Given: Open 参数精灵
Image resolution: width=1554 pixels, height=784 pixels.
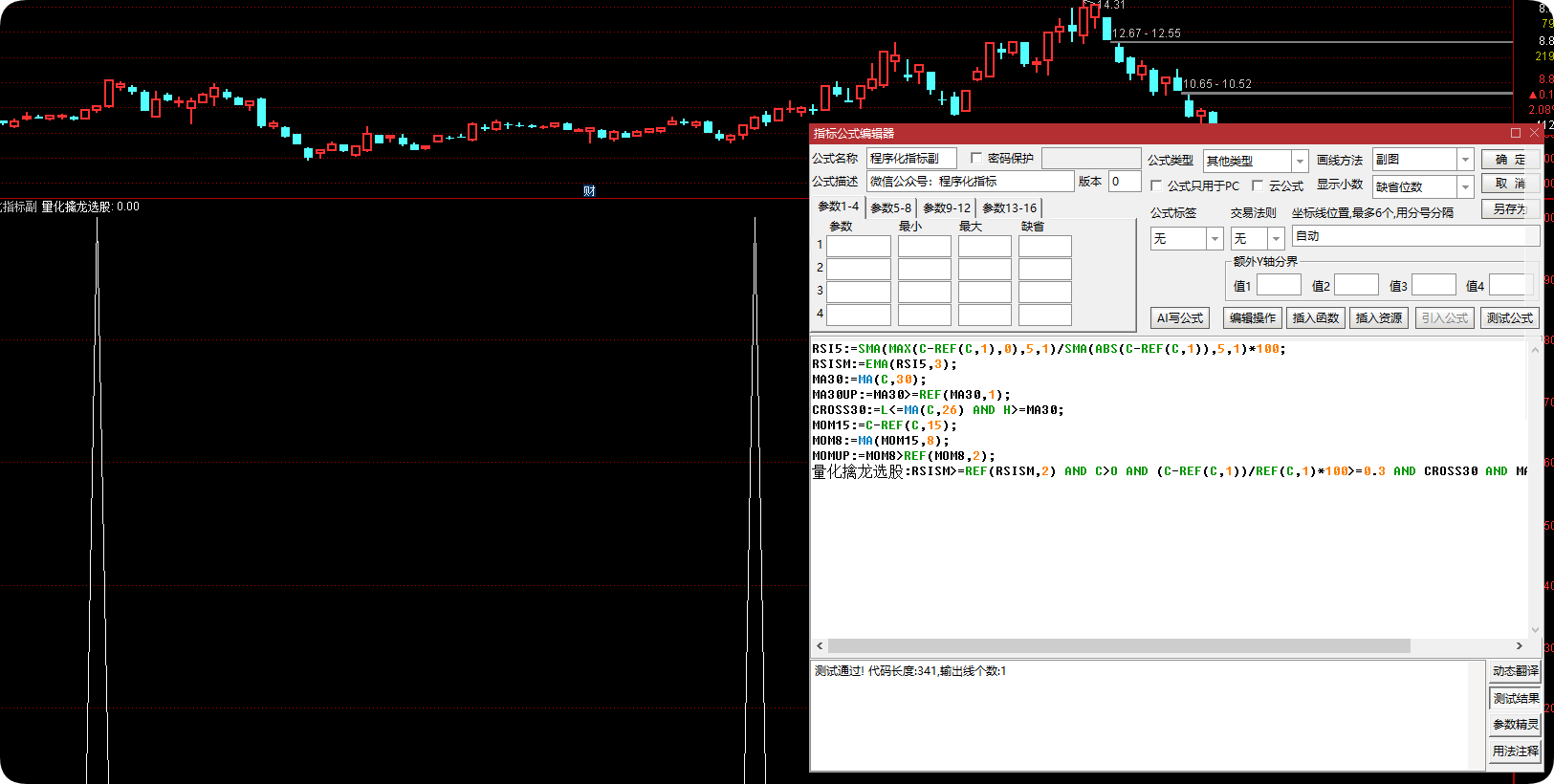Looking at the screenshot, I should point(1516,725).
